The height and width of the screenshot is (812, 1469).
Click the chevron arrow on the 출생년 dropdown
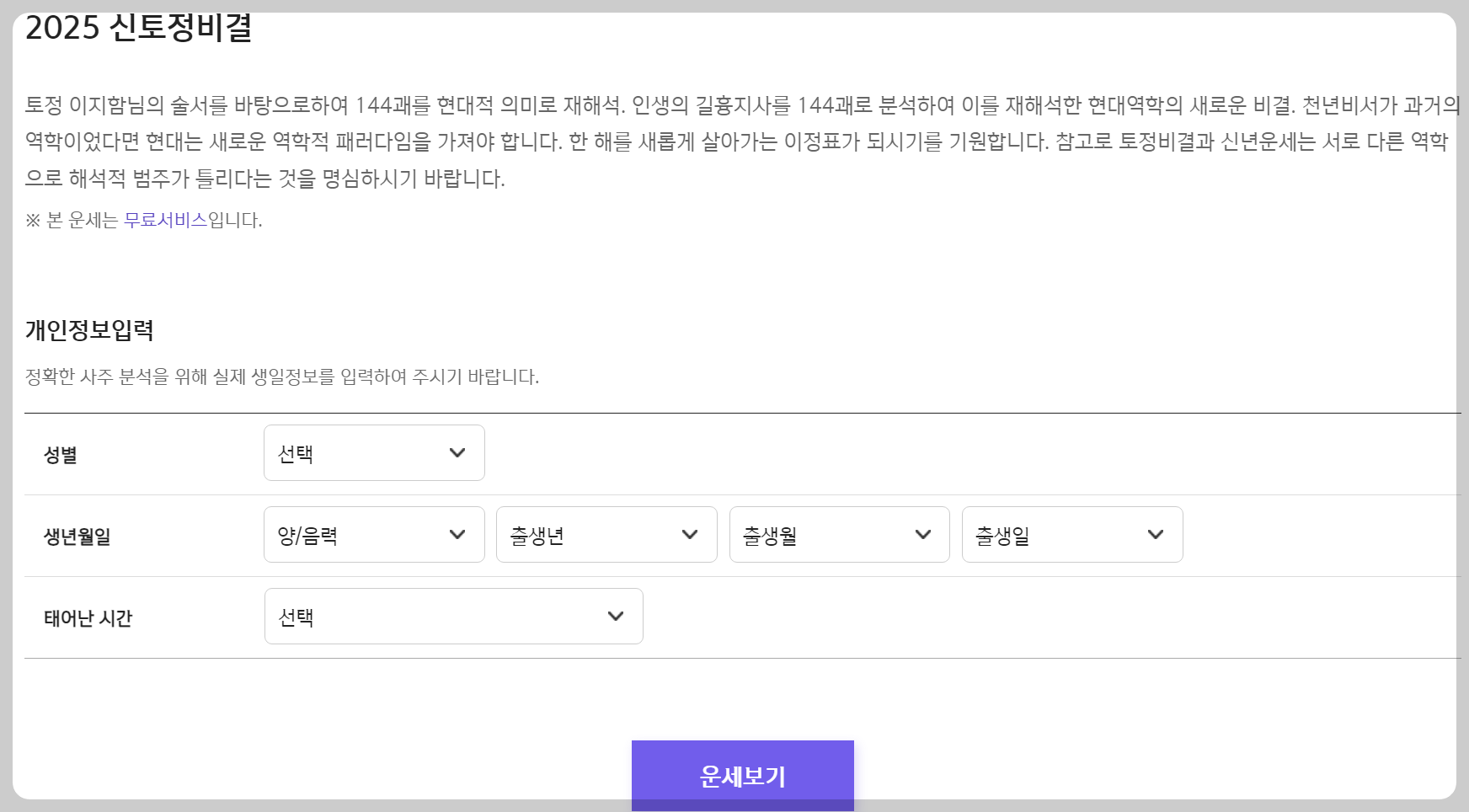(x=690, y=534)
